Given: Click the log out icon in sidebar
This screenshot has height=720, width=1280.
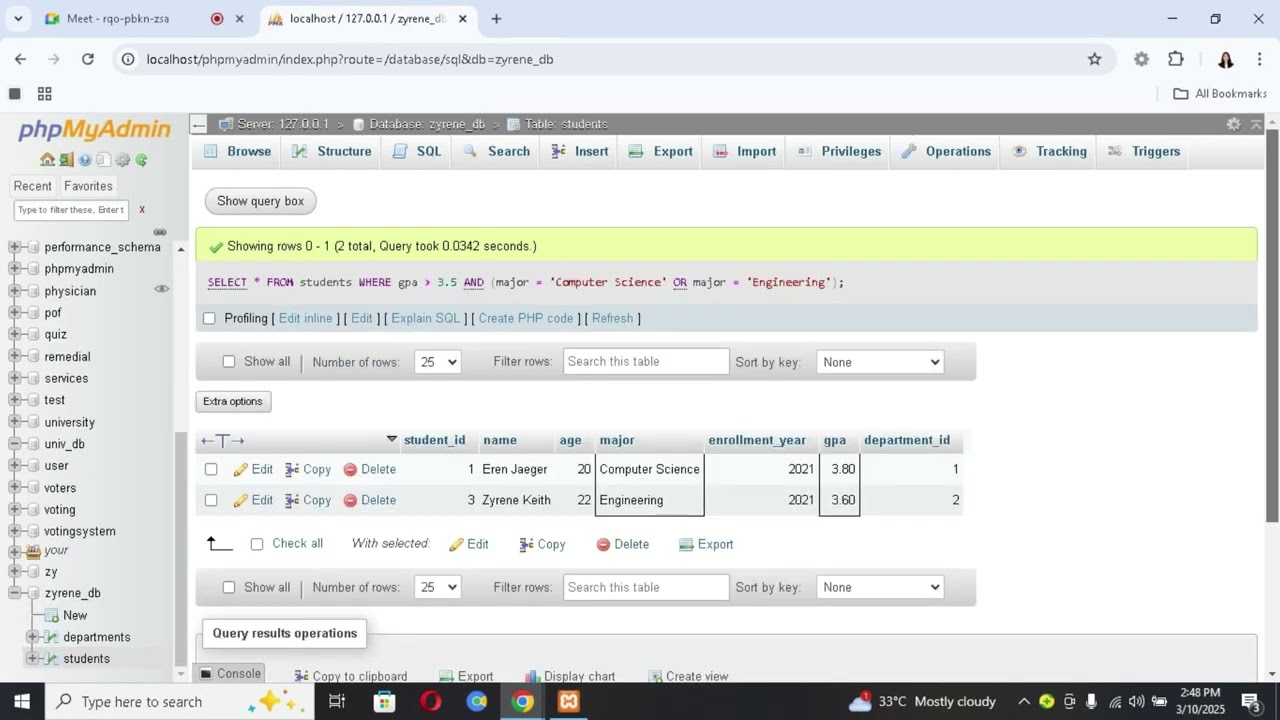Looking at the screenshot, I should click(x=66, y=160).
